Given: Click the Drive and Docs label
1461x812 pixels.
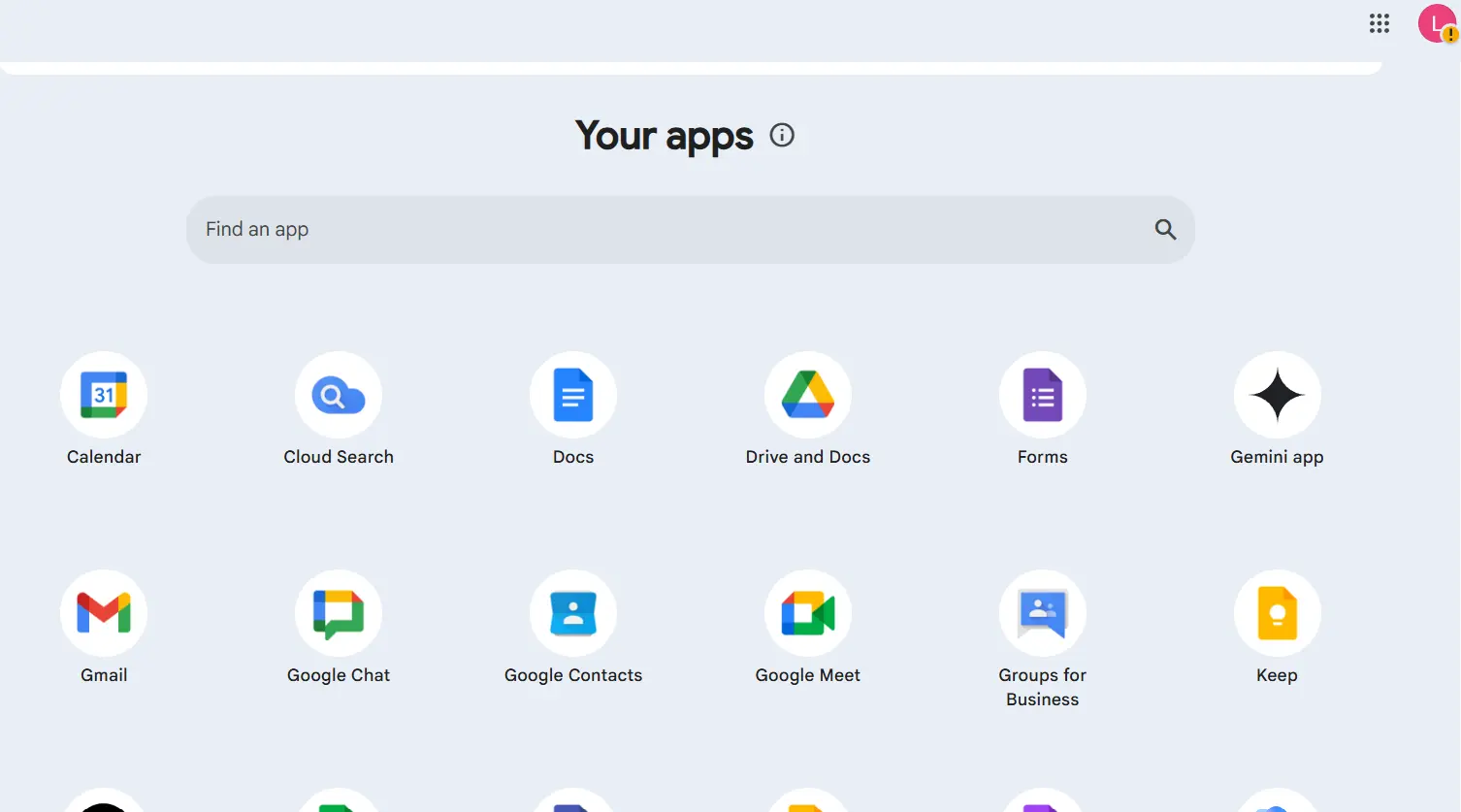Looking at the screenshot, I should click(808, 457).
